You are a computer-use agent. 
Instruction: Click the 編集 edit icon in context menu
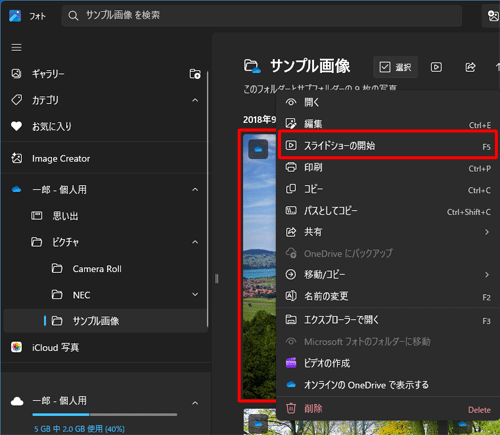[291, 124]
